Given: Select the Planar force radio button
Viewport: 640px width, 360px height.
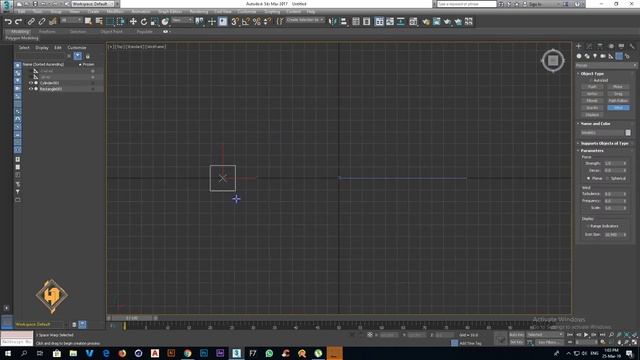Looking at the screenshot, I should point(589,178).
